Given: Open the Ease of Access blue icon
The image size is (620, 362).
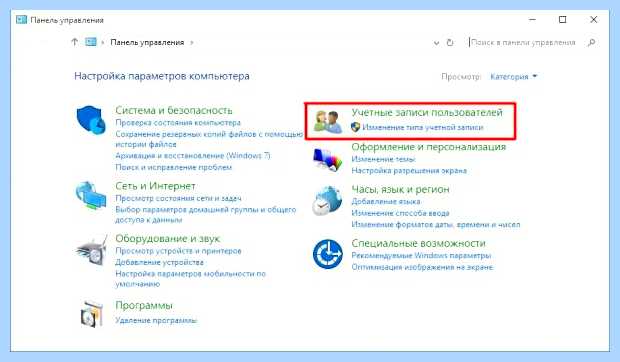Looking at the screenshot, I should tap(327, 254).
